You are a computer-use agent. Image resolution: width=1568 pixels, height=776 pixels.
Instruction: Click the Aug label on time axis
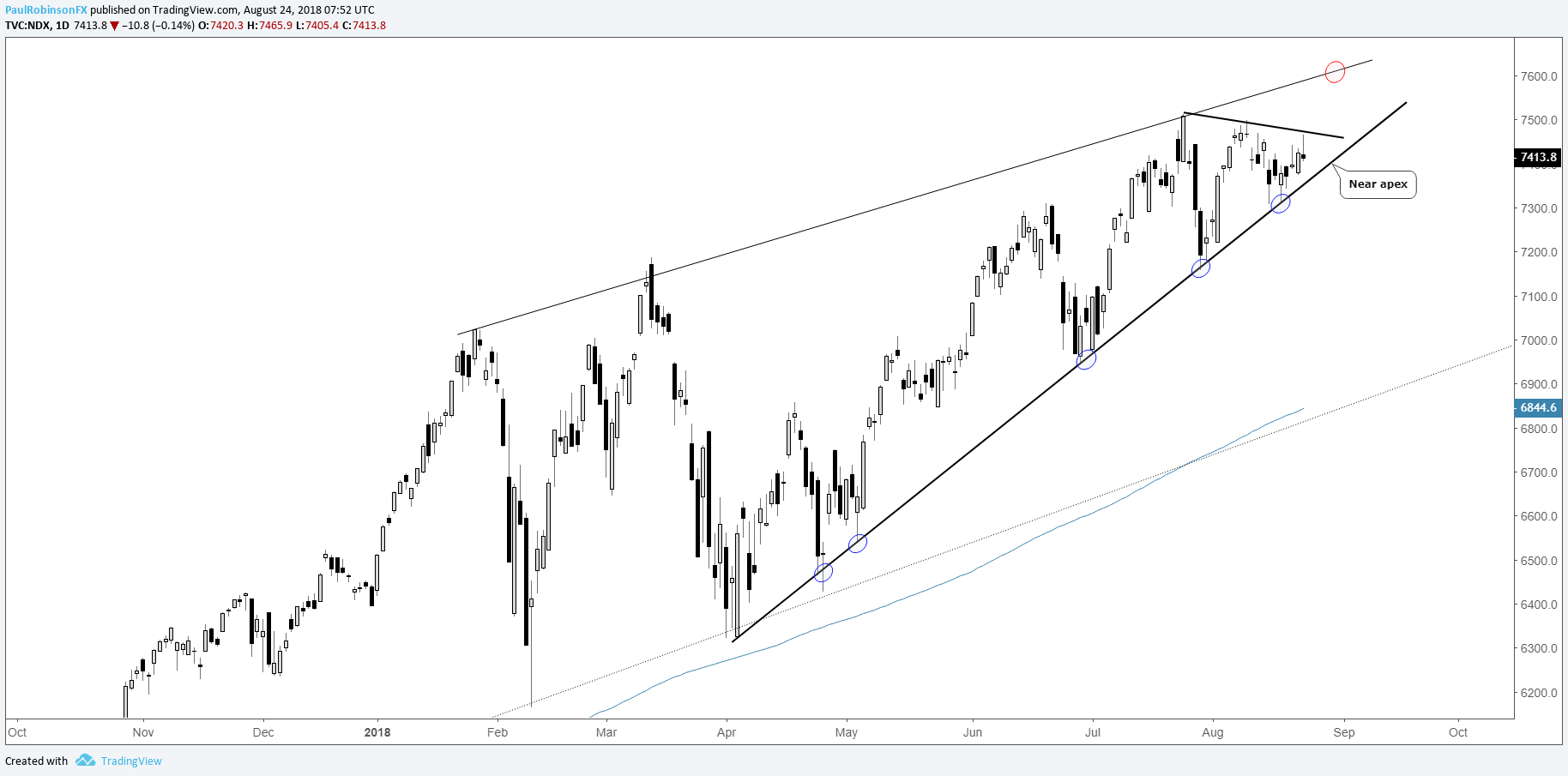pos(1213,732)
